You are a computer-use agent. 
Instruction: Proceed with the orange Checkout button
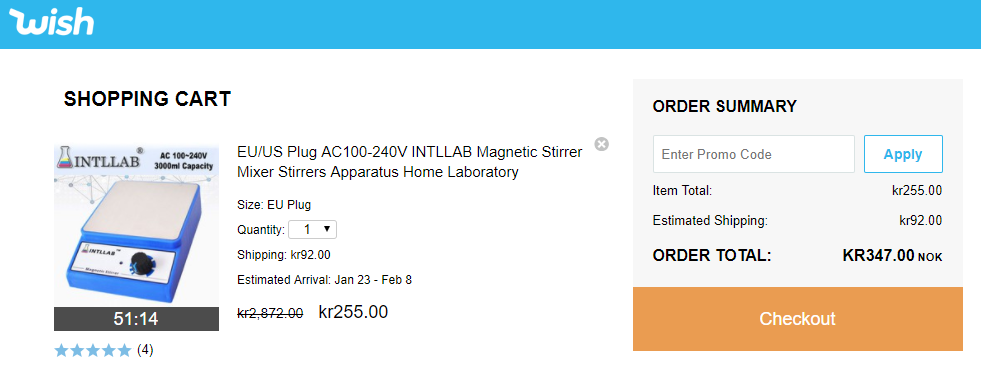pos(798,319)
